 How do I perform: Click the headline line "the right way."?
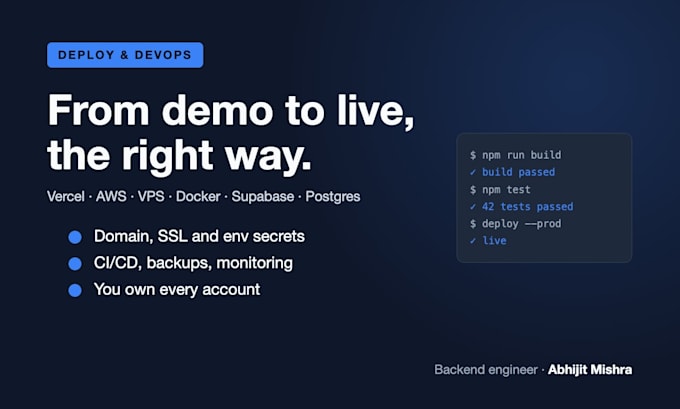180,156
